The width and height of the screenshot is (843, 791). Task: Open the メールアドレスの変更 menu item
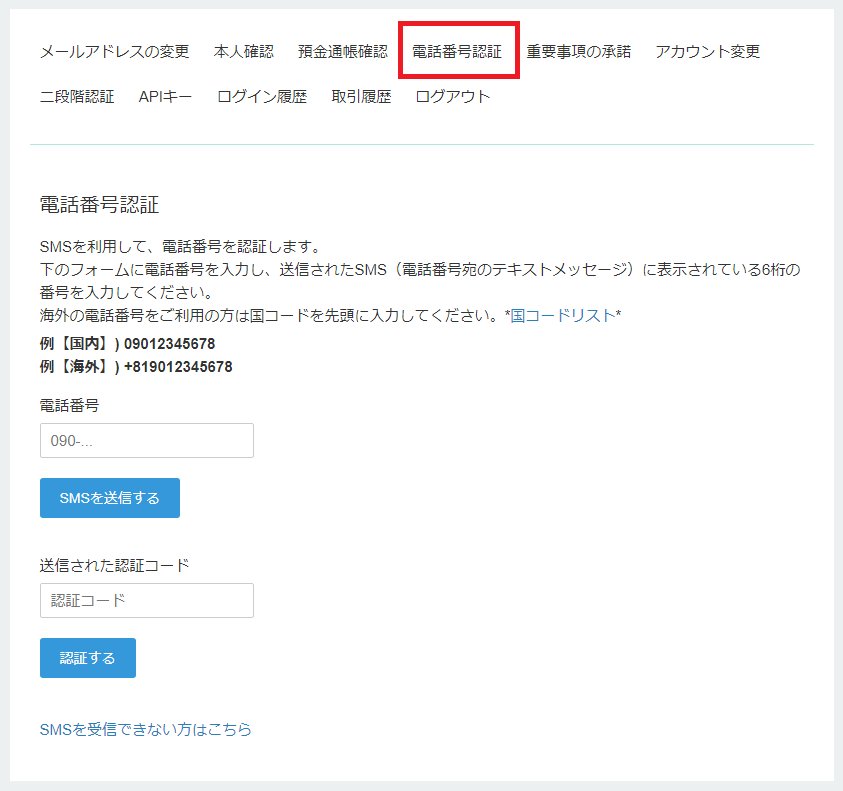[x=115, y=52]
